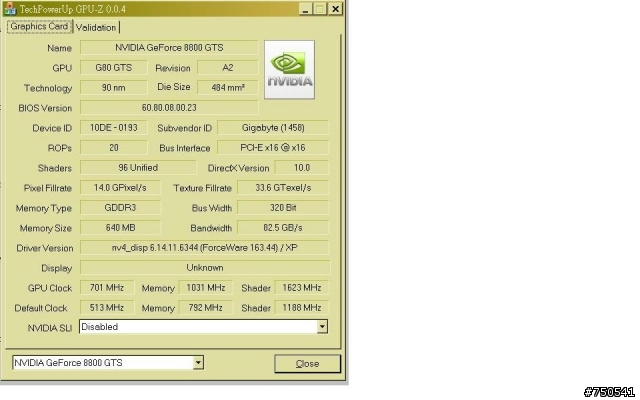This screenshot has width=640, height=400.
Task: Click the Pixel Fillrate label
Action: 48,188
